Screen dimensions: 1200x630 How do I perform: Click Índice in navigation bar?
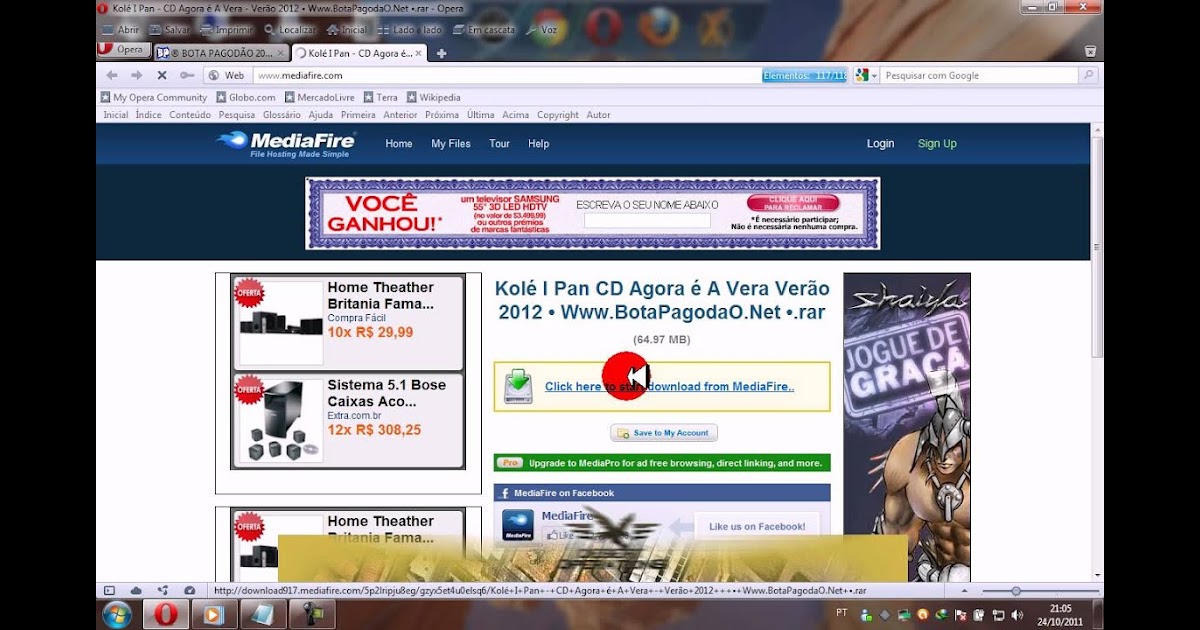[x=149, y=115]
